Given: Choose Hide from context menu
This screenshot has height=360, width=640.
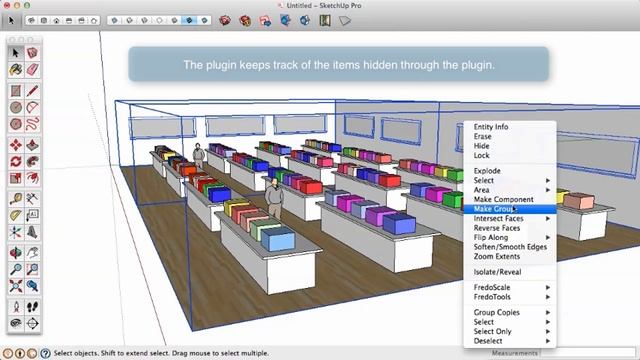Looking at the screenshot, I should click(x=510, y=146).
